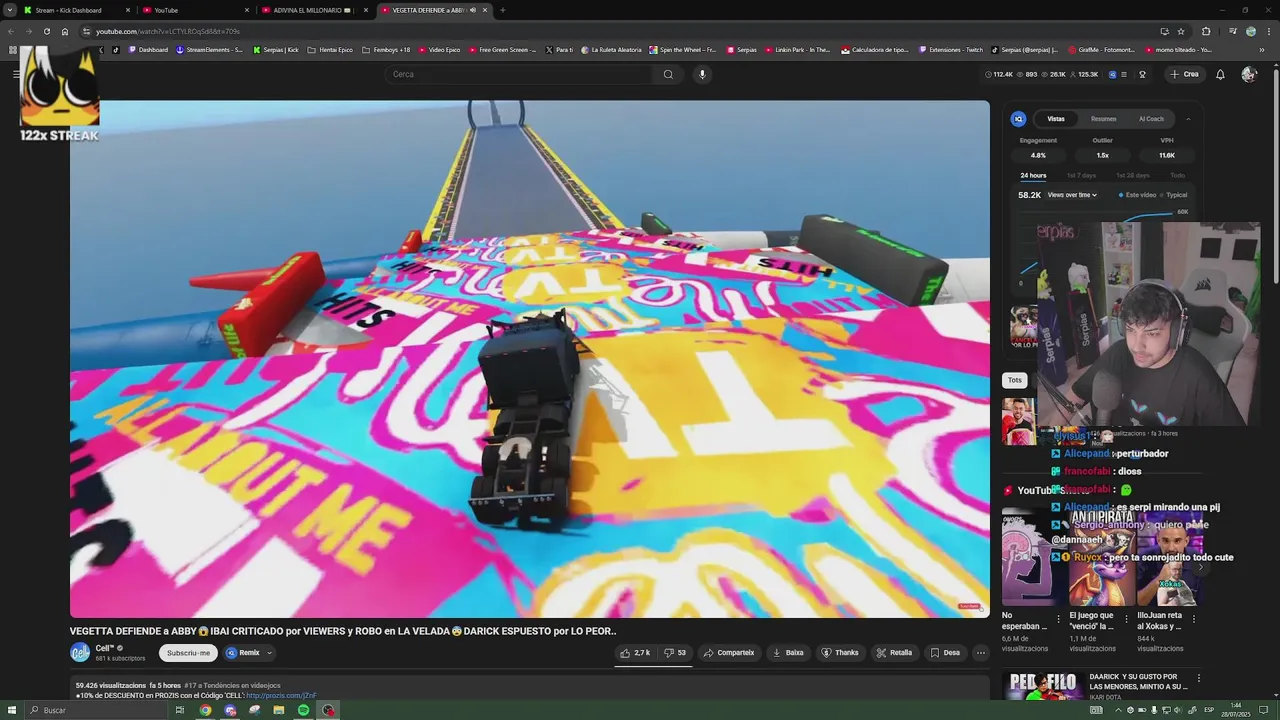This screenshot has width=1280, height=720.
Task: Activate voice search microphone icon
Action: pyautogui.click(x=702, y=74)
